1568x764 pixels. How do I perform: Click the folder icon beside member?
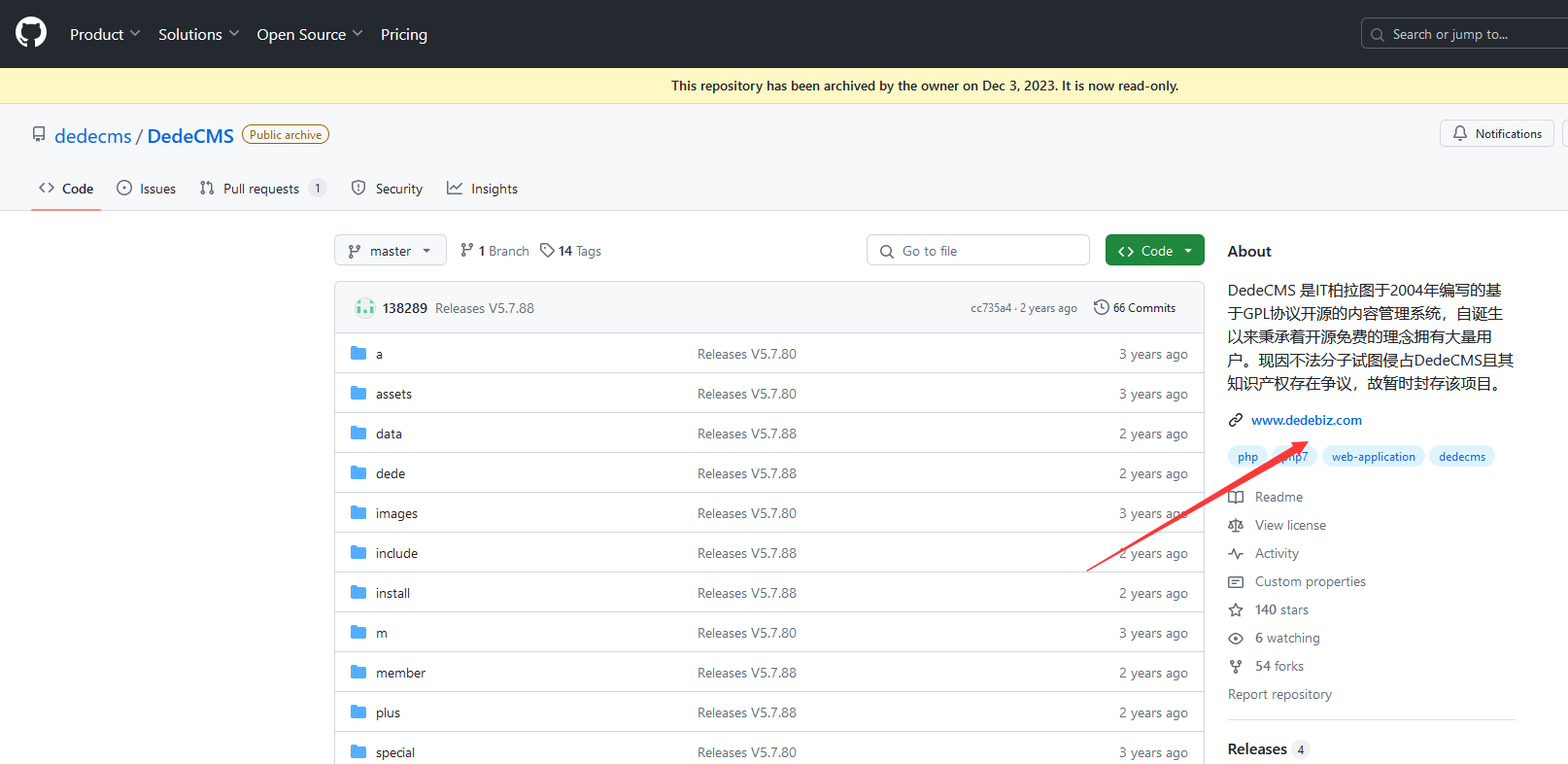[x=358, y=673]
